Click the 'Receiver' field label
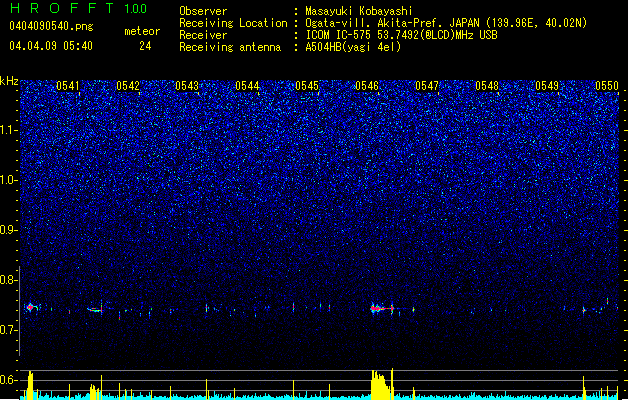Screen dimensions: 629x400 (203, 35)
